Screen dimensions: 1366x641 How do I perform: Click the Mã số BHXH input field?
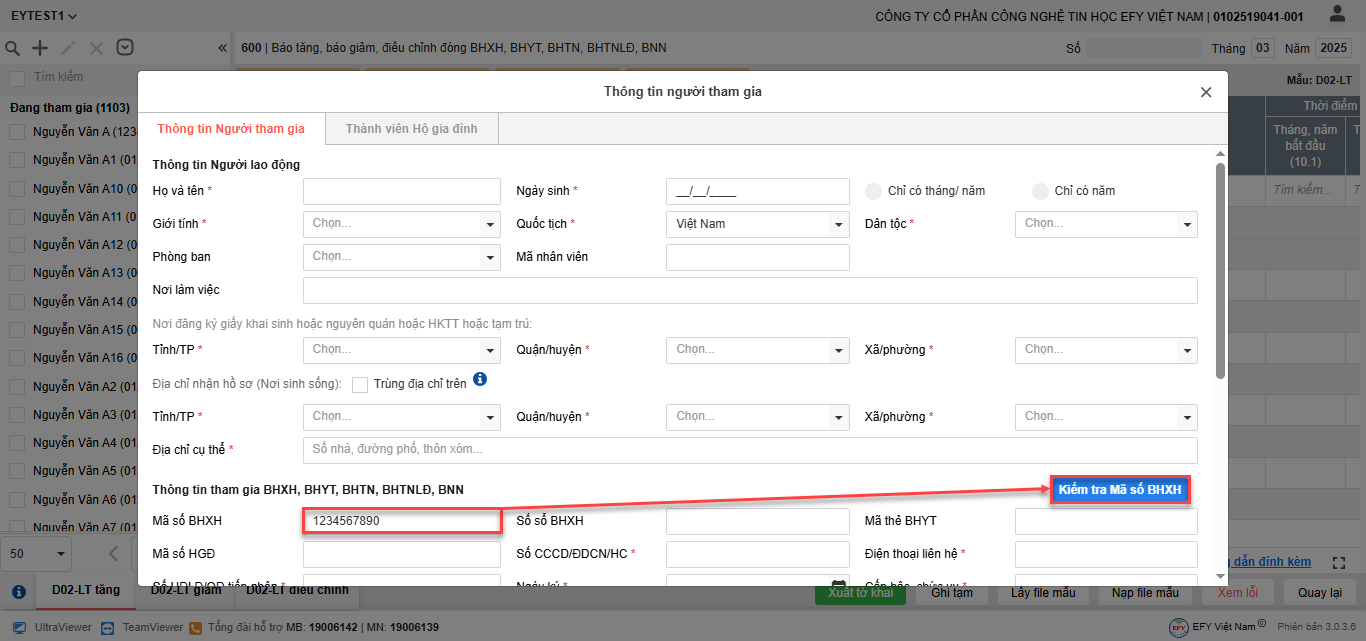pos(401,521)
